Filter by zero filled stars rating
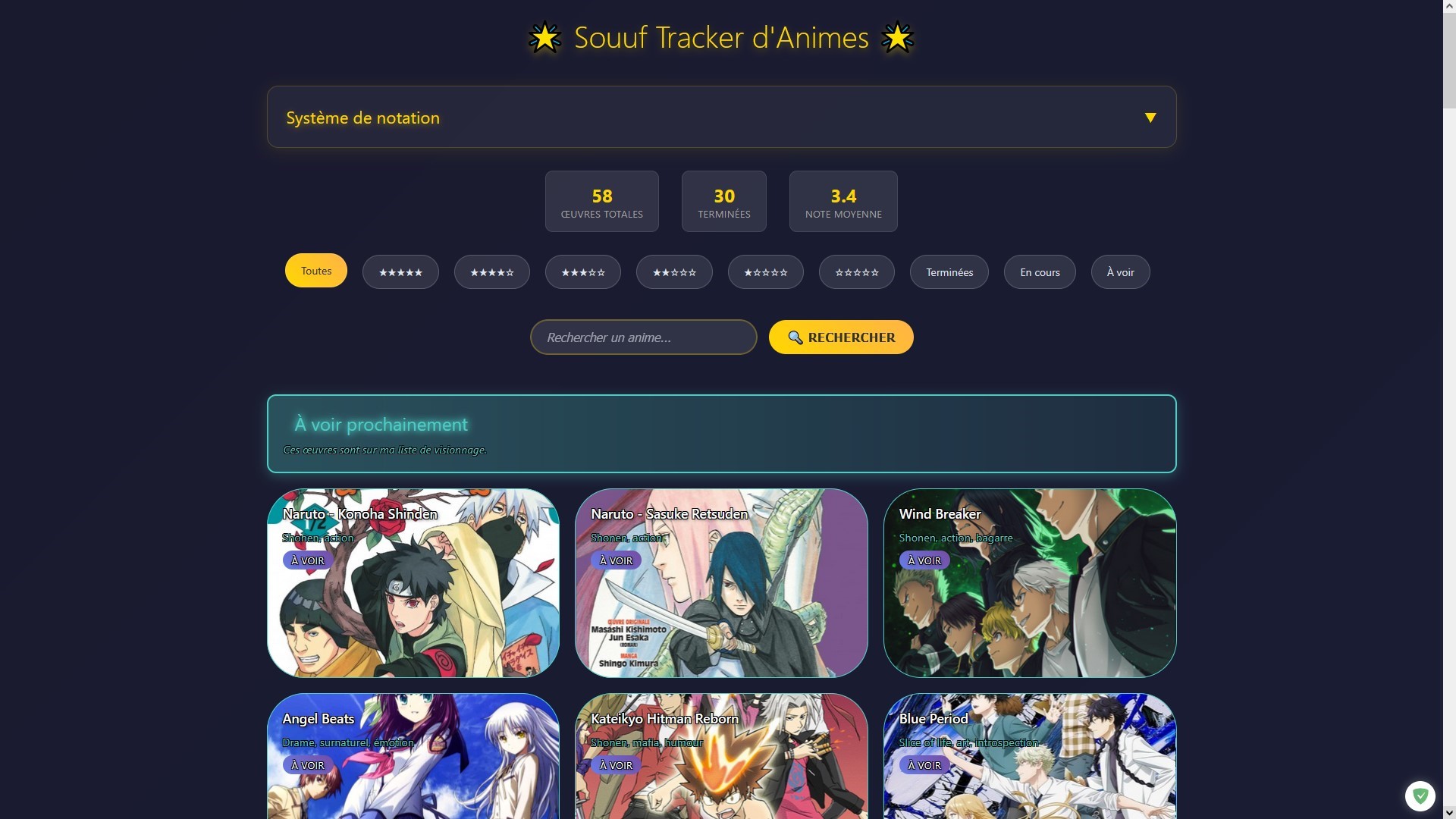 click(857, 272)
